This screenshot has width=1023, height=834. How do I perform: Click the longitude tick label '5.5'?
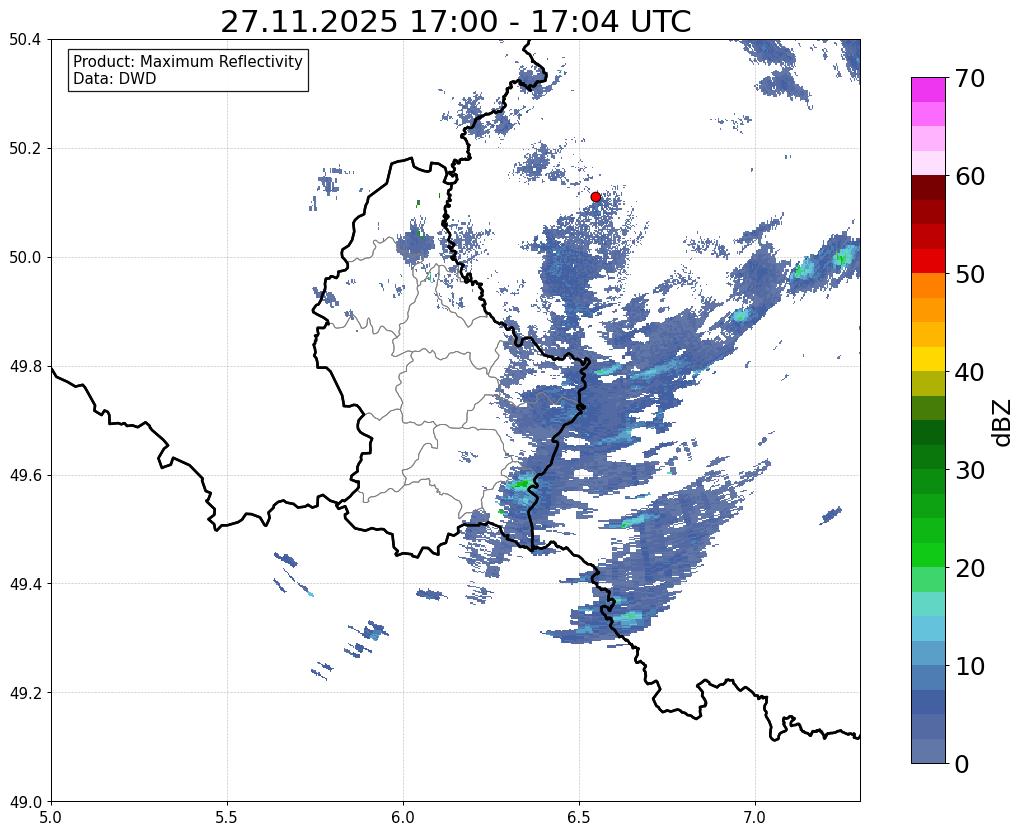click(227, 816)
